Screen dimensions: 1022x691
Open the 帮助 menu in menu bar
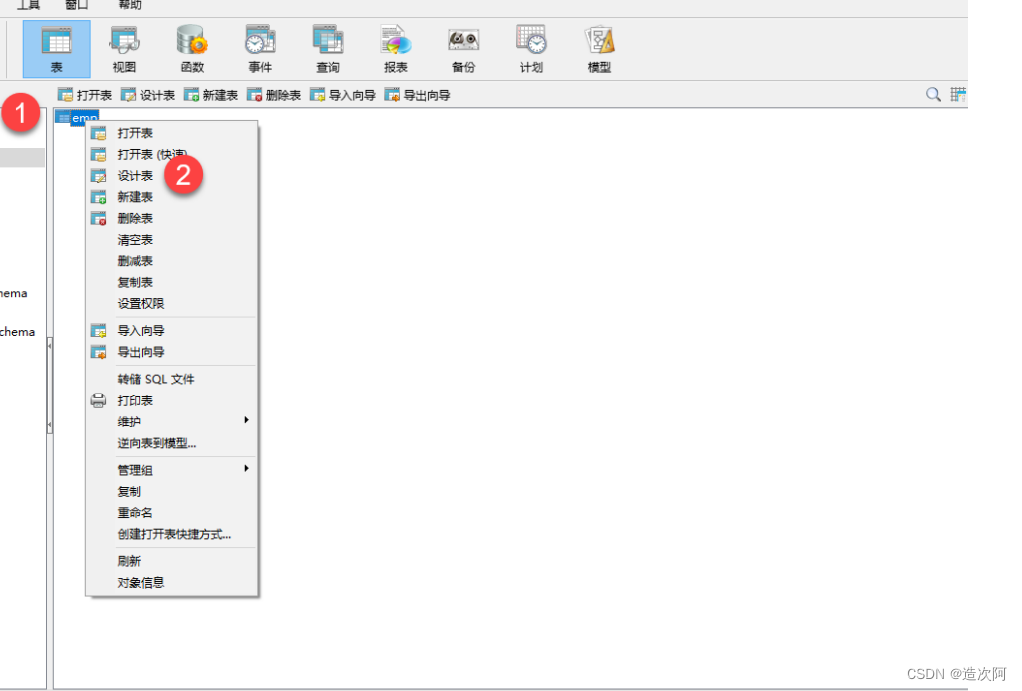click(x=130, y=5)
